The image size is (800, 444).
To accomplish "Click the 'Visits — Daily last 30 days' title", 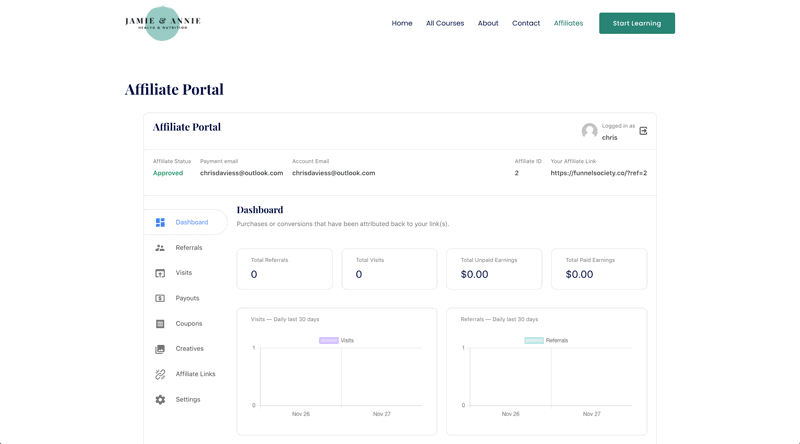I will point(285,319).
